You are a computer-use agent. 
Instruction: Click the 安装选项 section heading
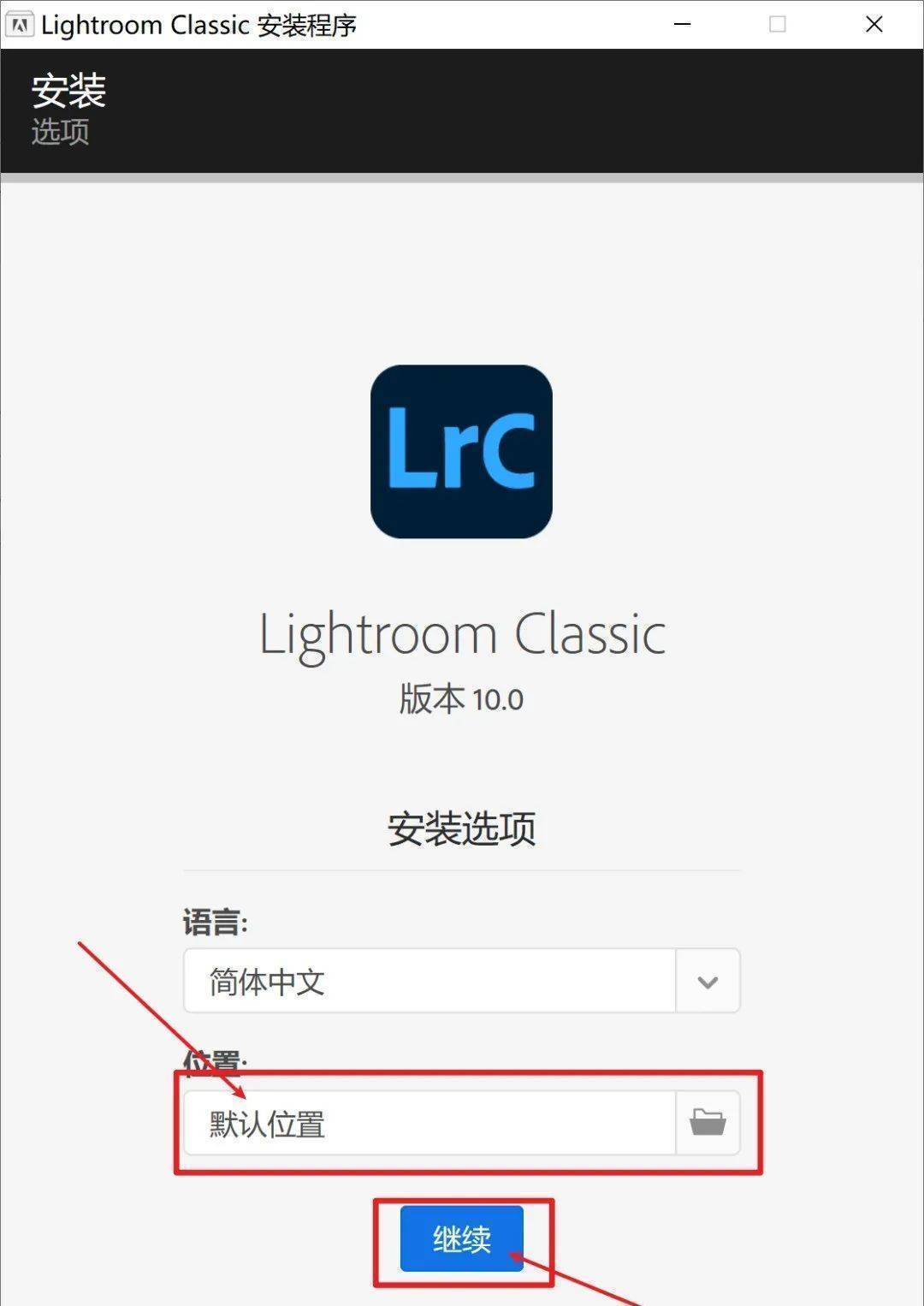pyautogui.click(x=462, y=828)
